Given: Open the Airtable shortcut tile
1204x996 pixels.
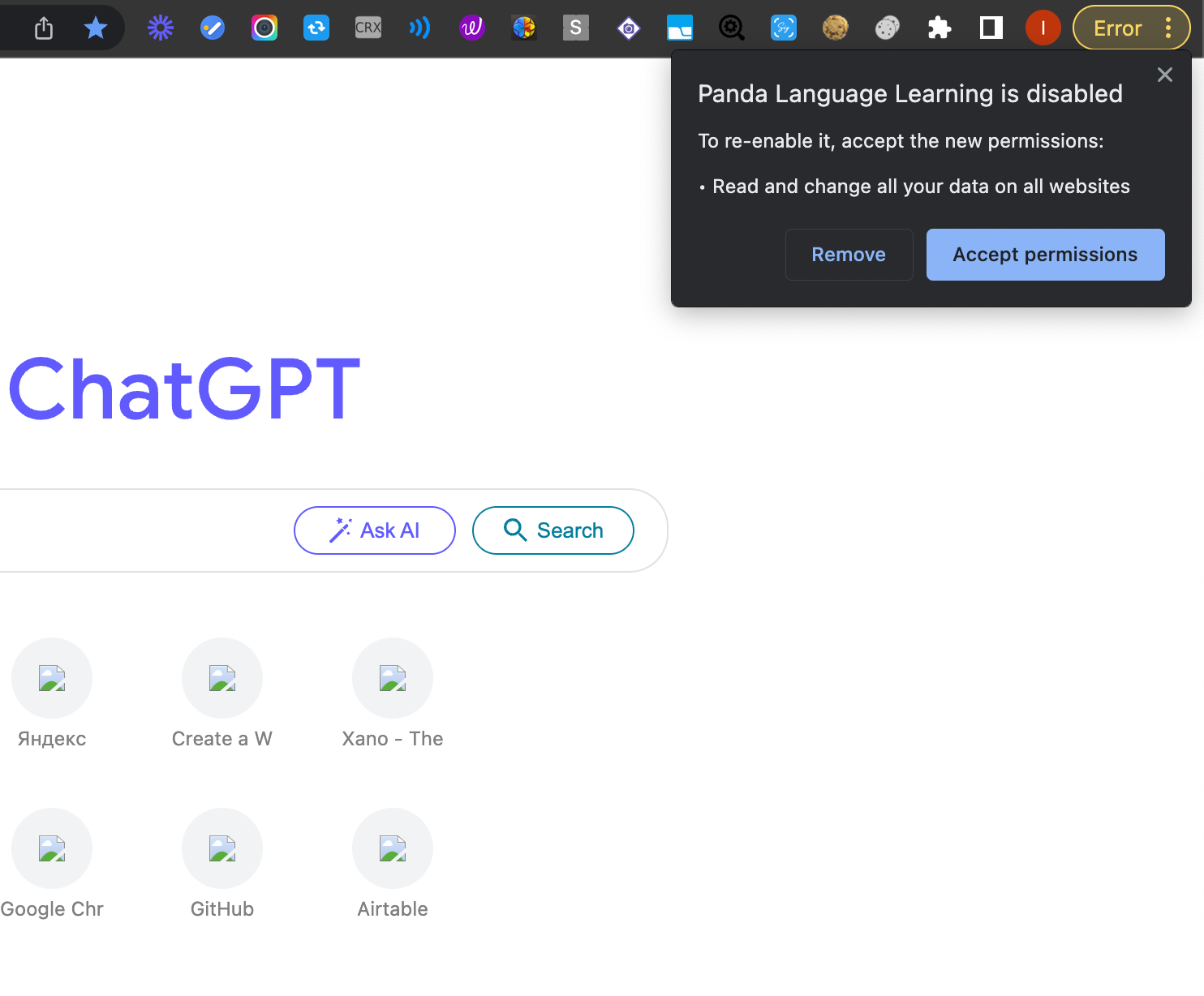Looking at the screenshot, I should tap(393, 848).
